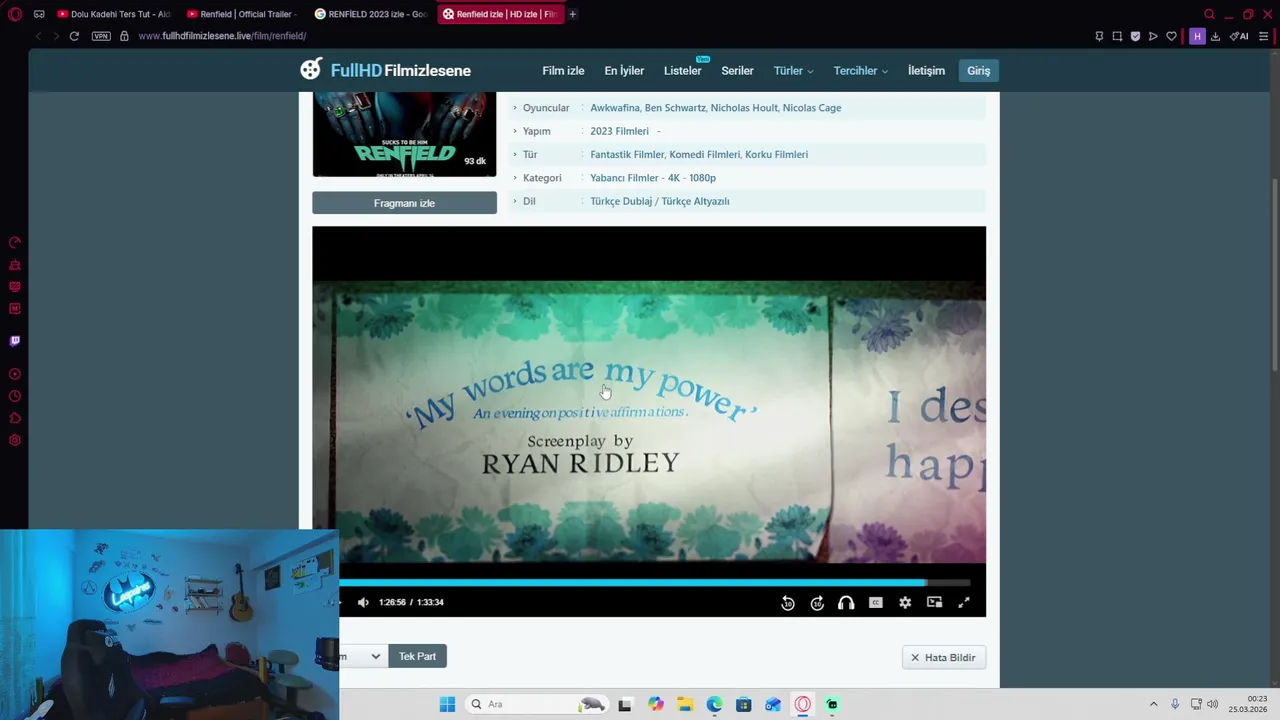This screenshot has width=1280, height=720.
Task: Open the taskbar volume speaker icon
Action: [1213, 704]
